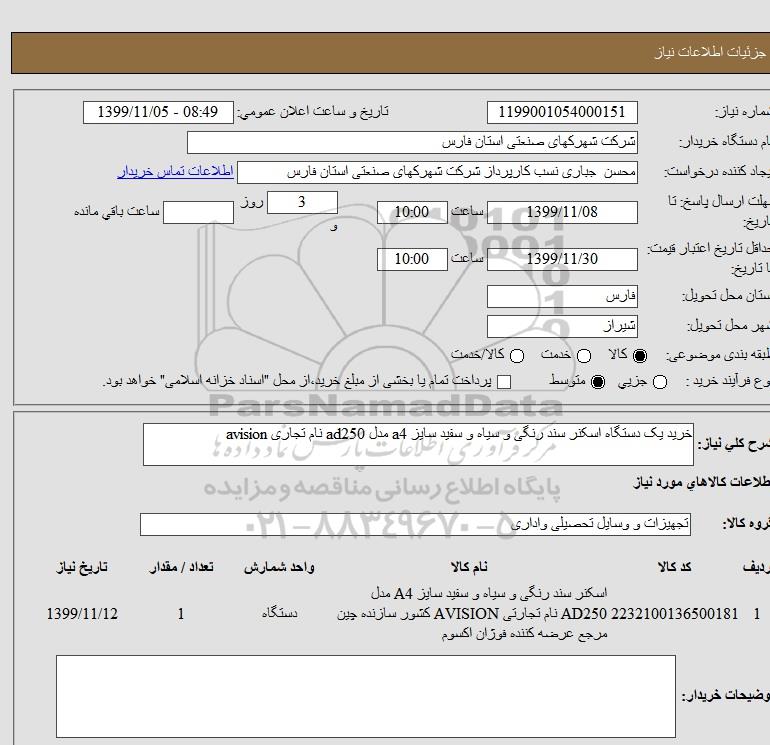Open the buyer contact information link
Screen dimensions: 770x745
(175, 171)
